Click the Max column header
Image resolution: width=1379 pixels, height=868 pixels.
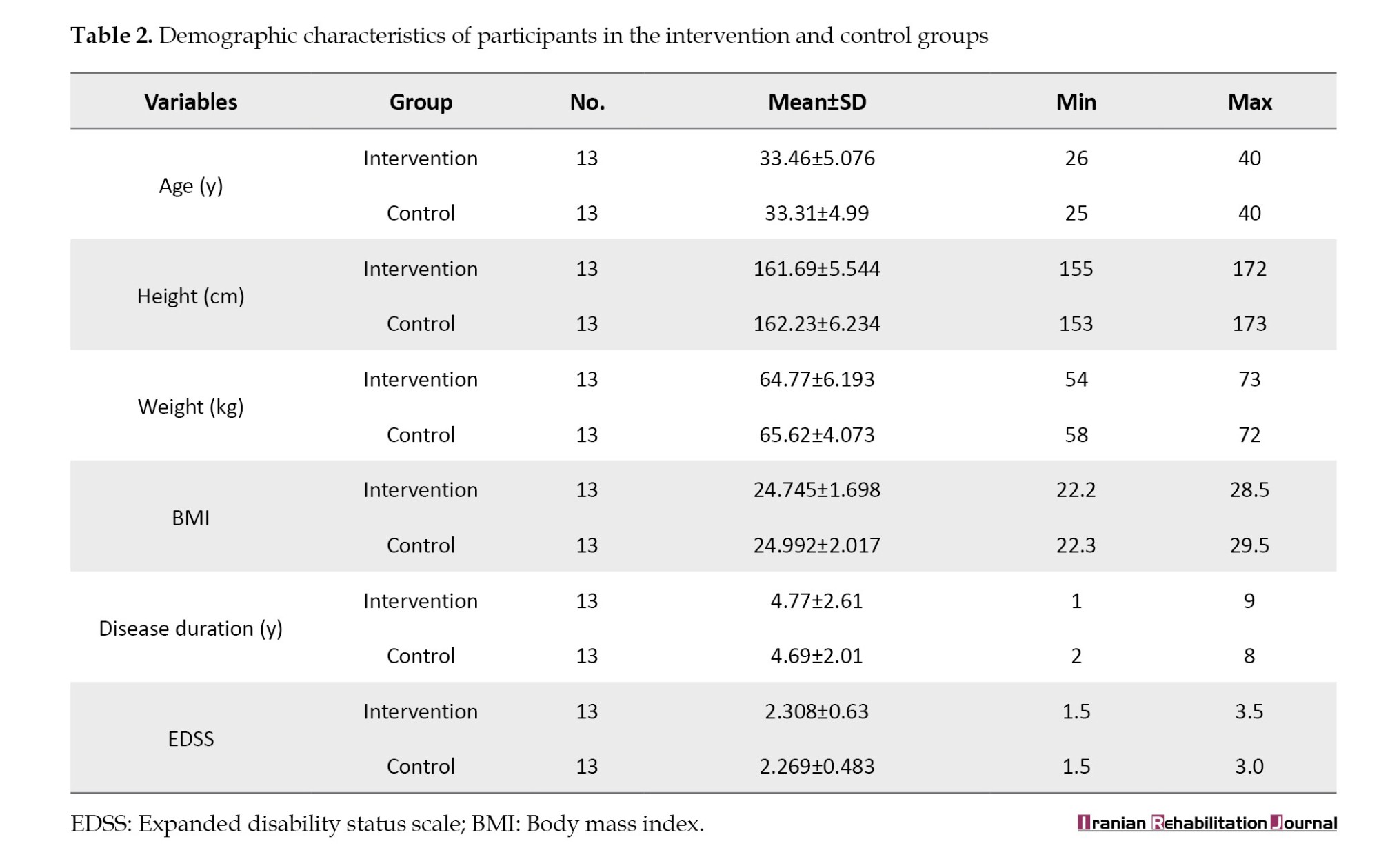tap(1249, 102)
